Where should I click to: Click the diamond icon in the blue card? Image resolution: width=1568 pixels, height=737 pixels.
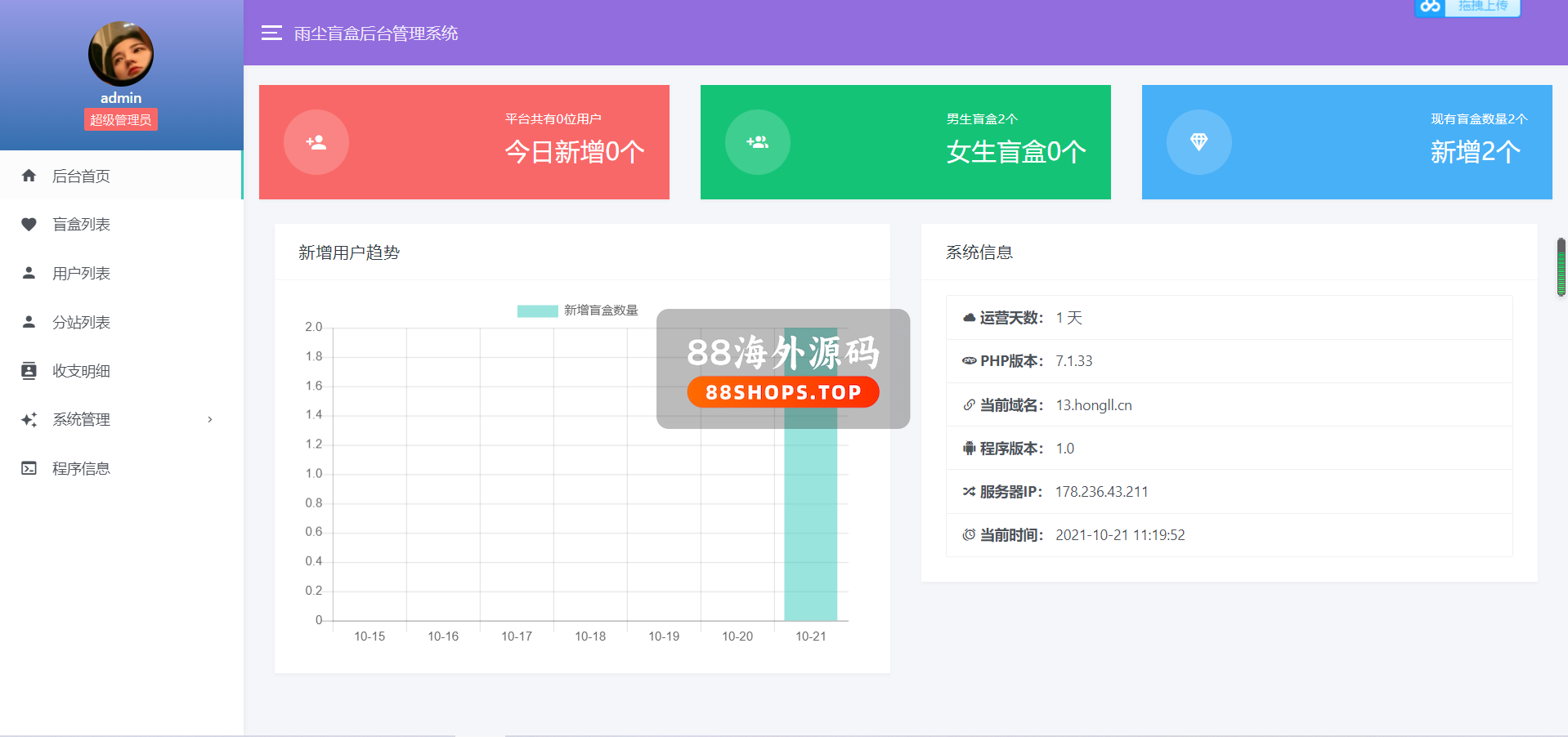[1198, 142]
